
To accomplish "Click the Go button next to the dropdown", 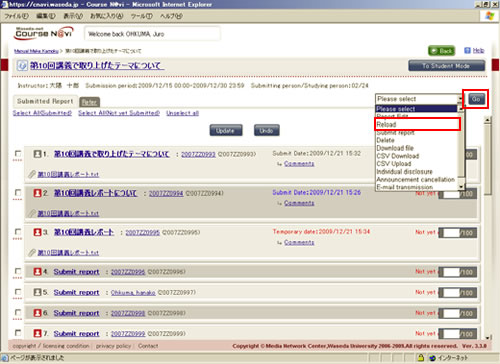I will tap(476, 99).
